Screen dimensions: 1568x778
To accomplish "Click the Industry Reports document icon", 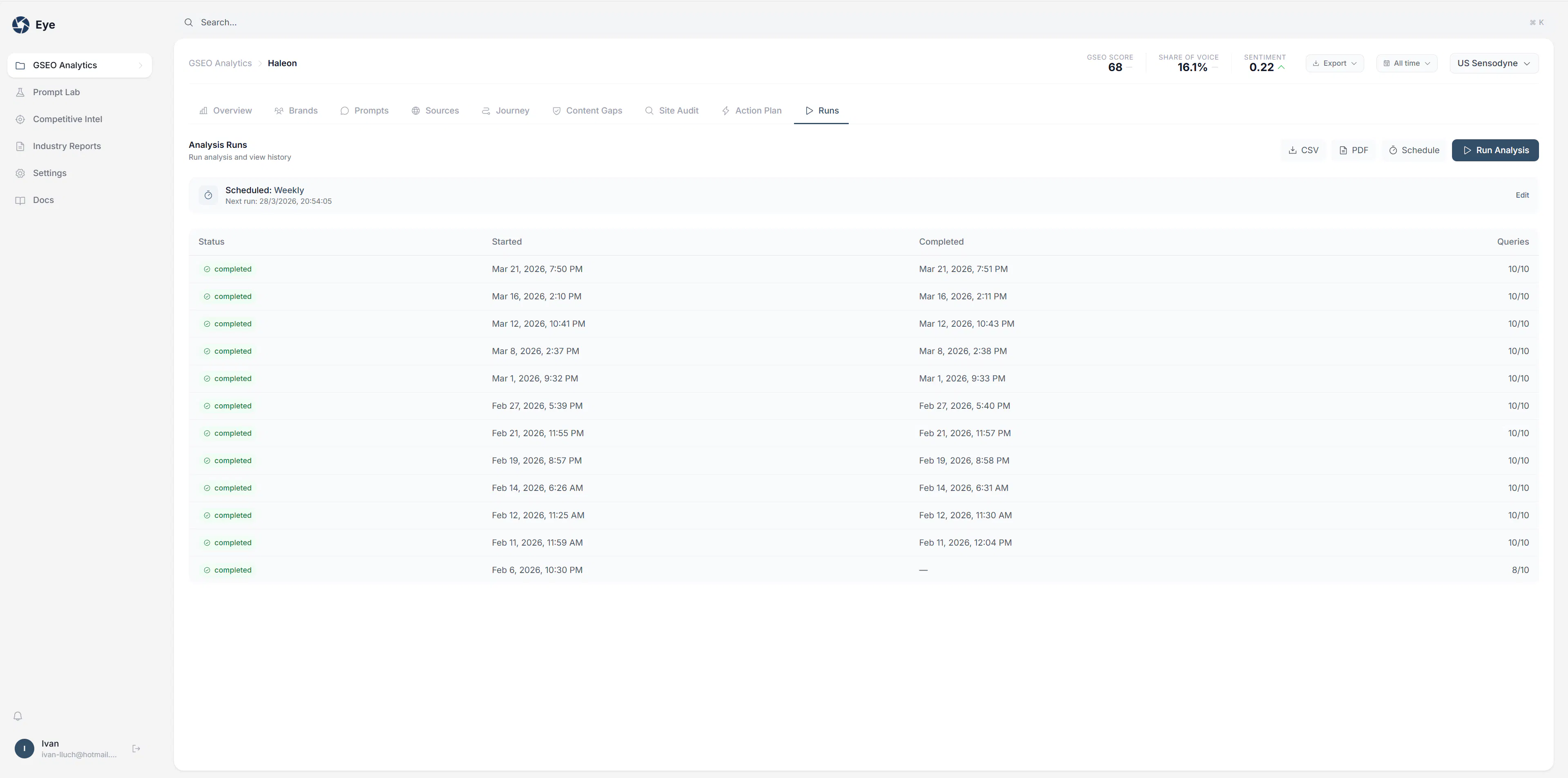I will coord(20,146).
